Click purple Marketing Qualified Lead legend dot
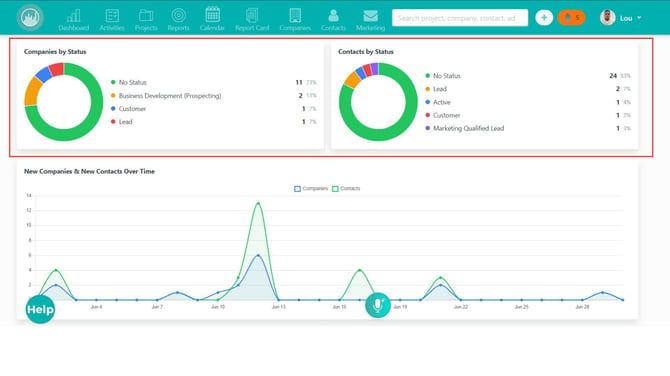The height and width of the screenshot is (376, 670). tap(427, 128)
